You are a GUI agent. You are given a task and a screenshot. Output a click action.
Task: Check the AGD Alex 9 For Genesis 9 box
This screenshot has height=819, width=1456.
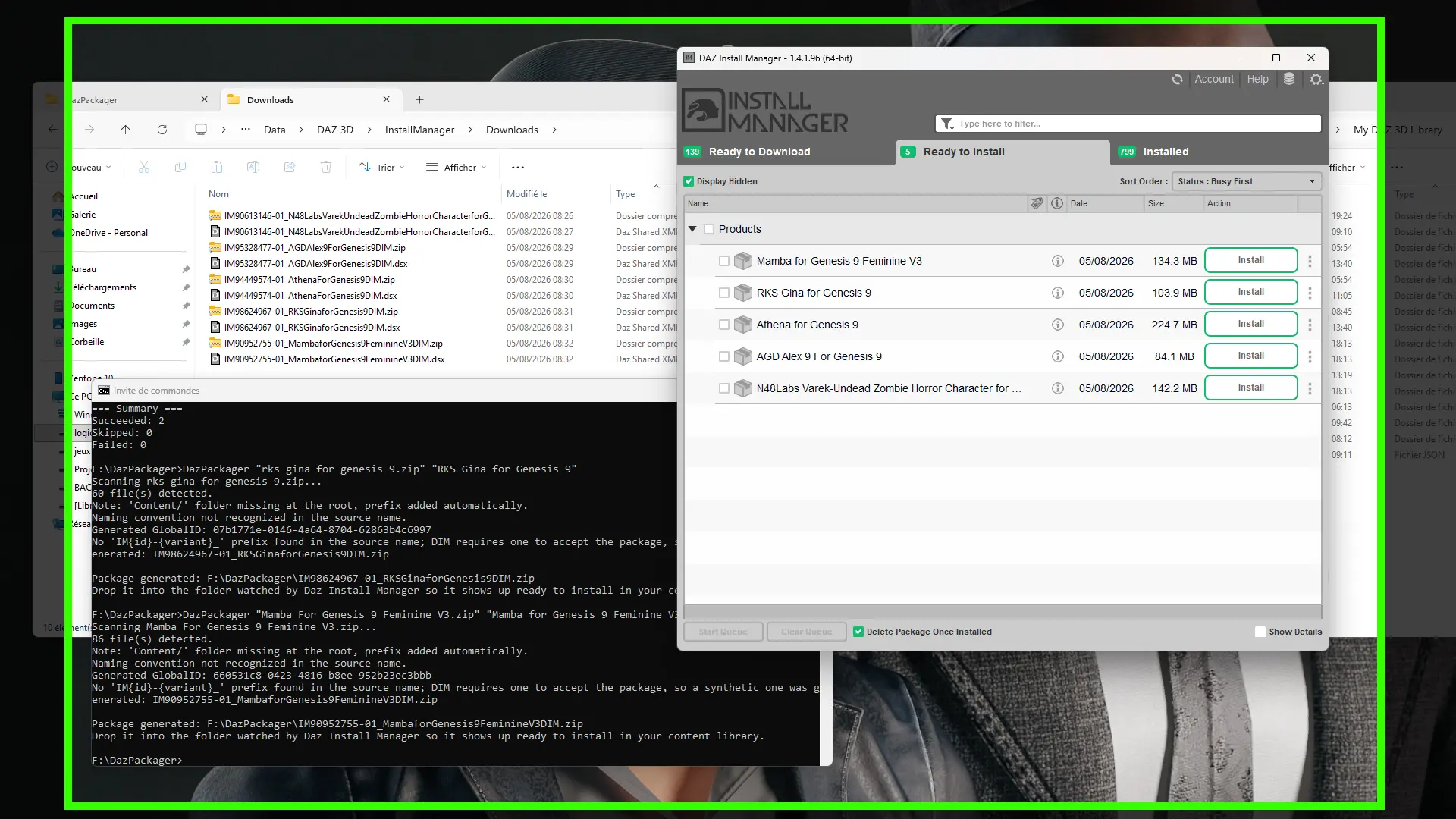(x=724, y=356)
